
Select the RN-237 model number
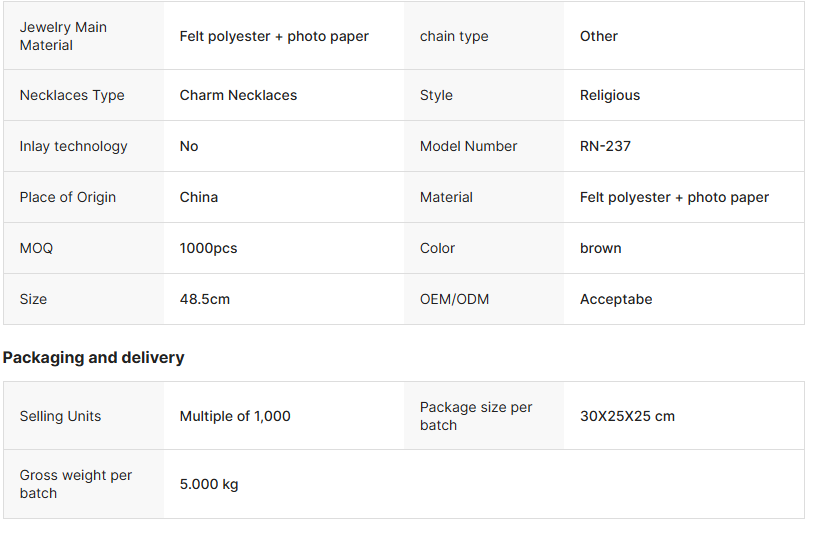(605, 146)
